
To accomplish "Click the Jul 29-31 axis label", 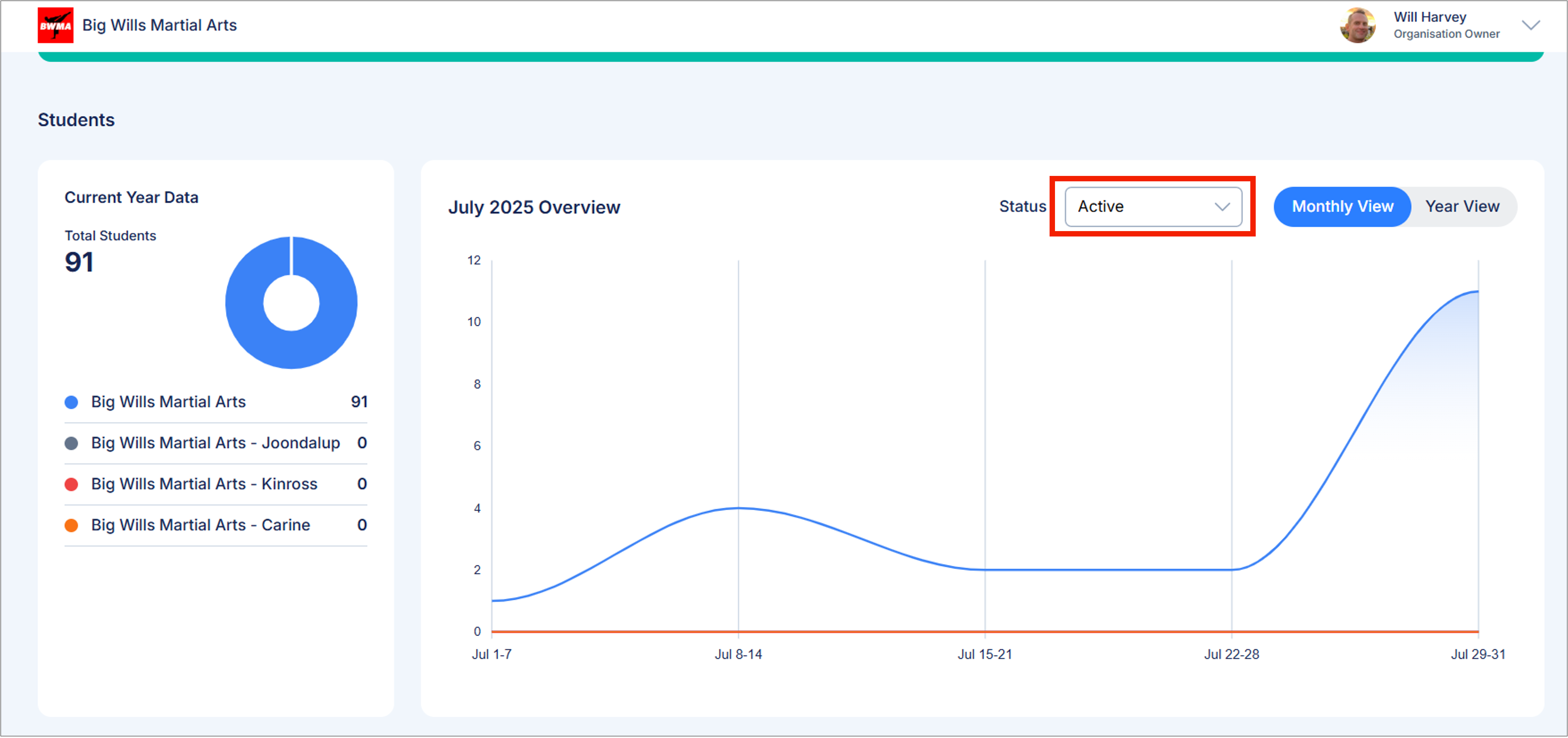I will coord(1478,654).
